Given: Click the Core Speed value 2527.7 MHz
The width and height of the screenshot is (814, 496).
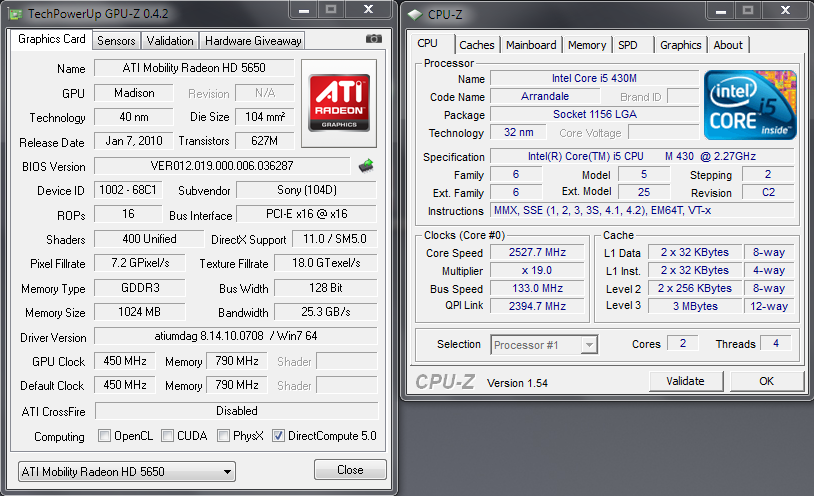Looking at the screenshot, I should click(x=537, y=252).
